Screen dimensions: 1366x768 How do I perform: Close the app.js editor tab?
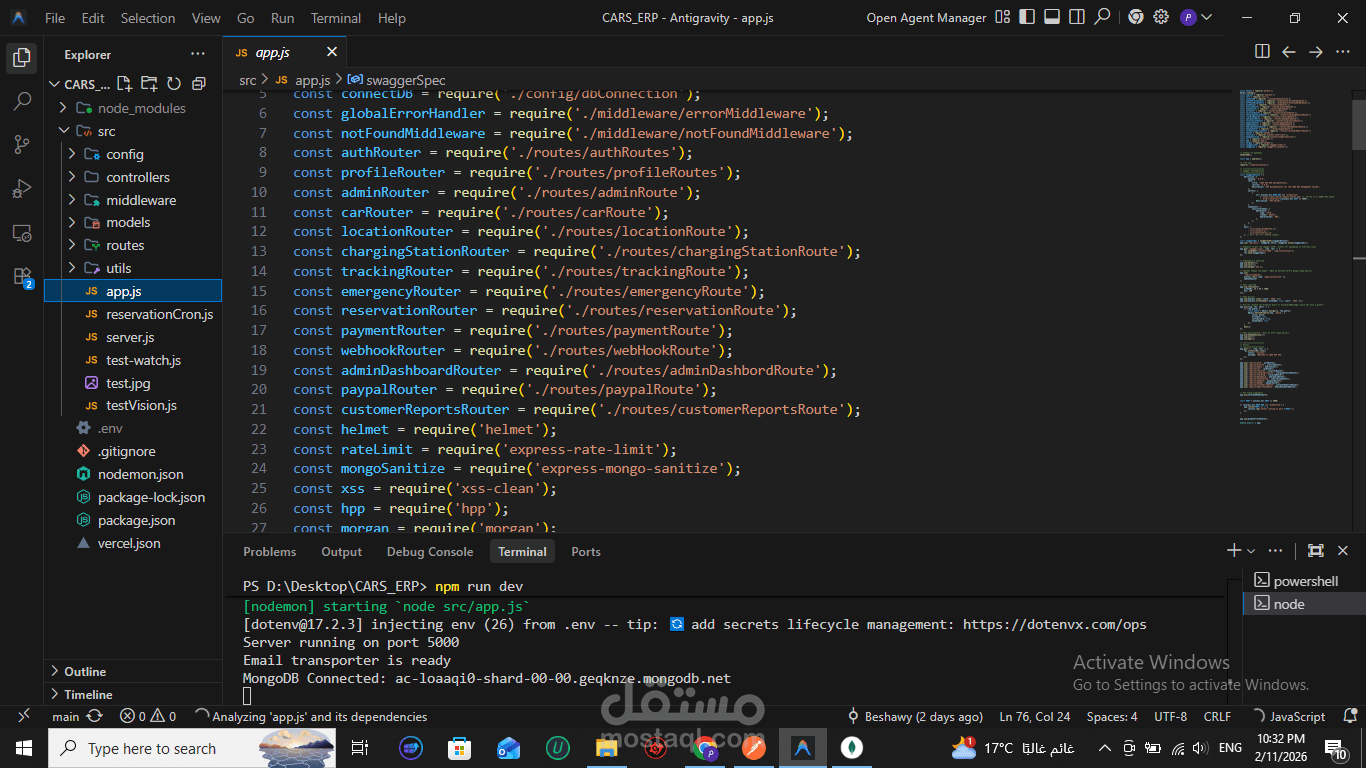332,52
